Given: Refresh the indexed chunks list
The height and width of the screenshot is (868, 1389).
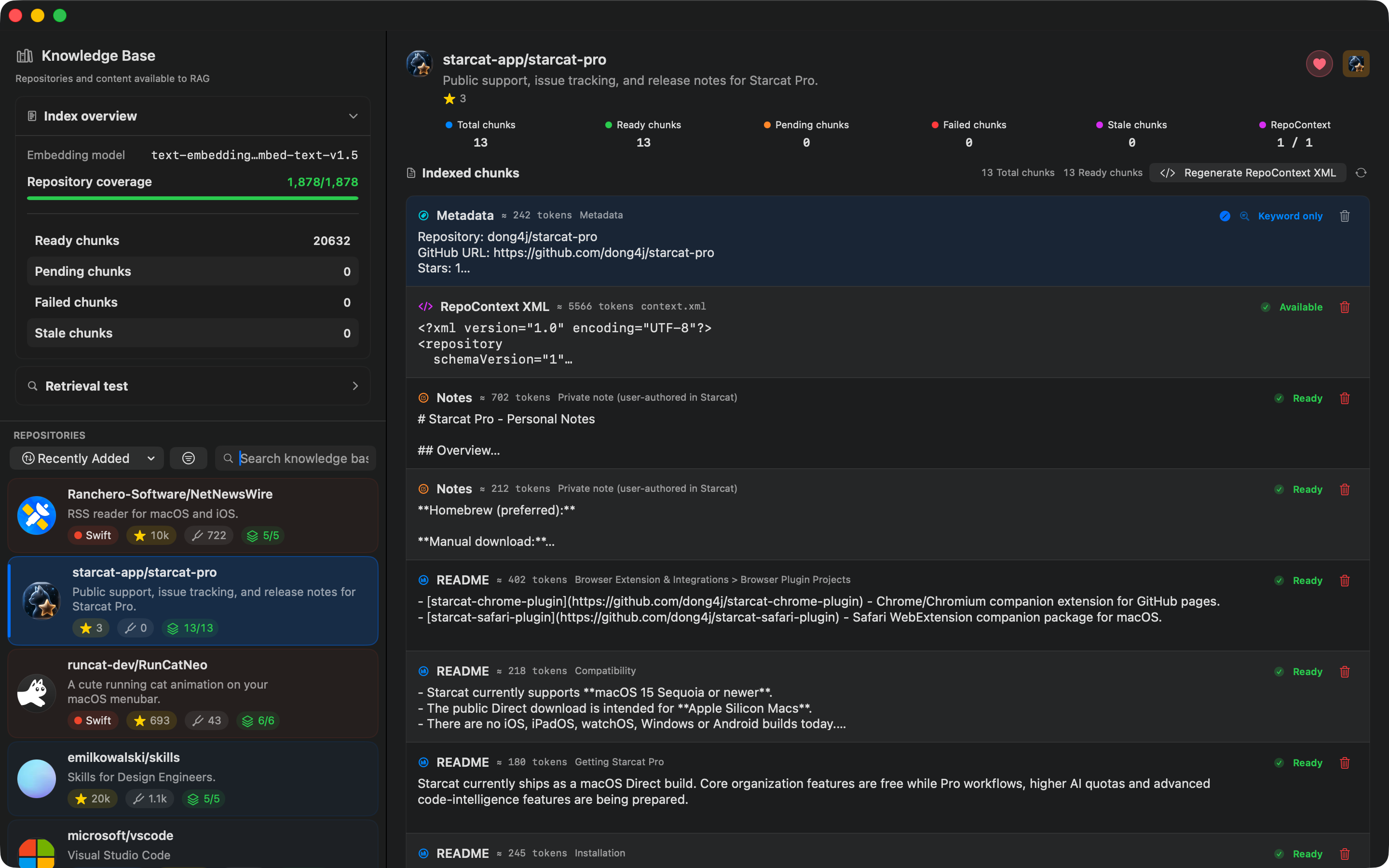Looking at the screenshot, I should pyautogui.click(x=1361, y=173).
